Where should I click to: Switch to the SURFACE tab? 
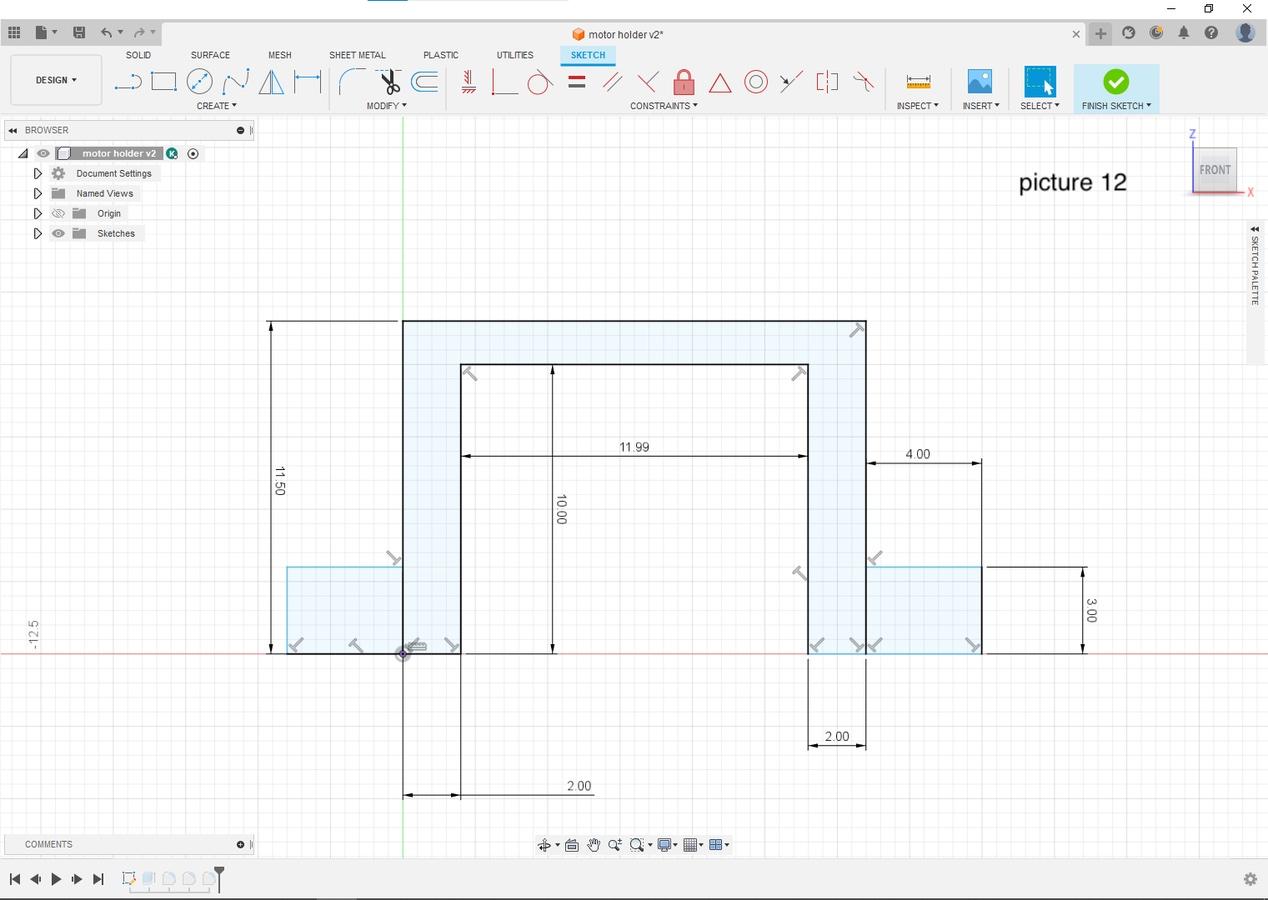tap(210, 55)
